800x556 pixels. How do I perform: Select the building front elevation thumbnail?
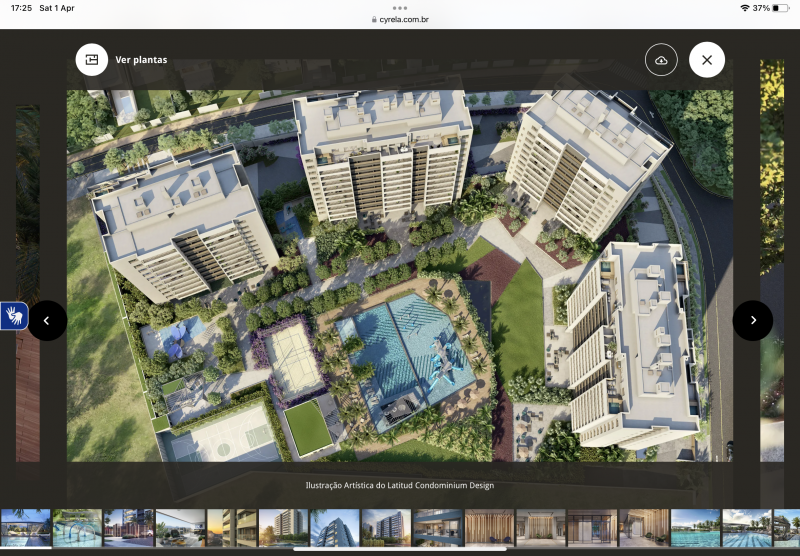(386, 528)
